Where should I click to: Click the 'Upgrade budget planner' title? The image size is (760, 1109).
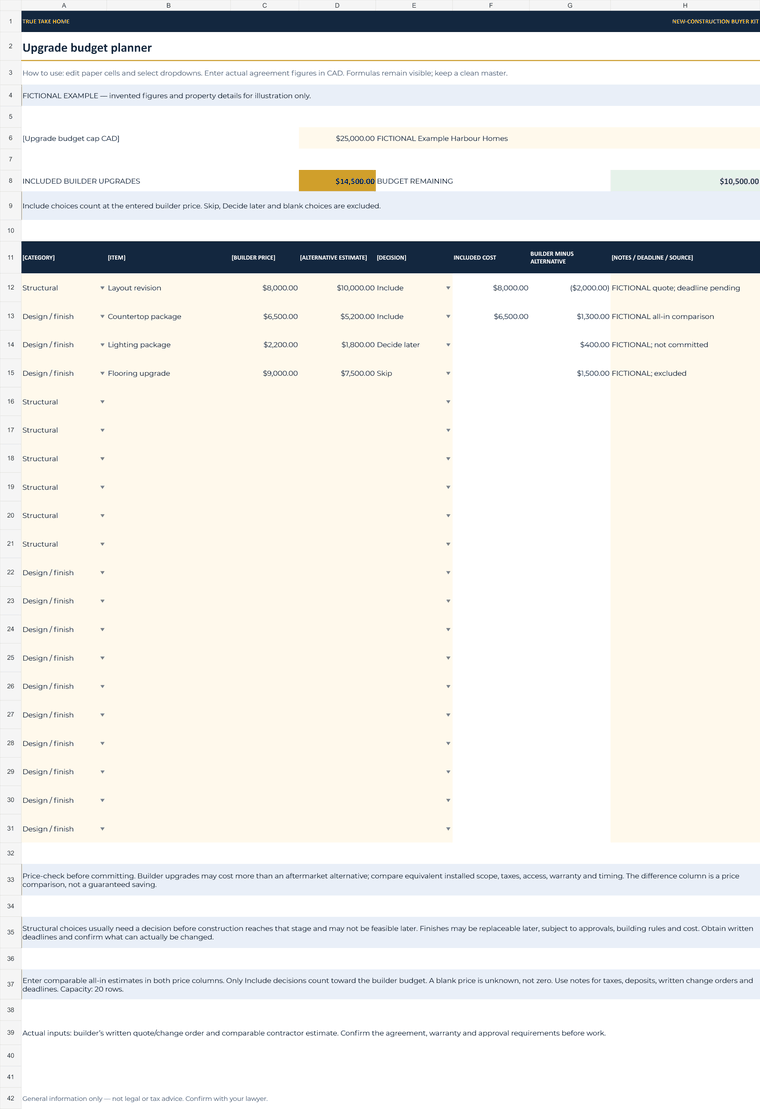pyautogui.click(x=87, y=48)
